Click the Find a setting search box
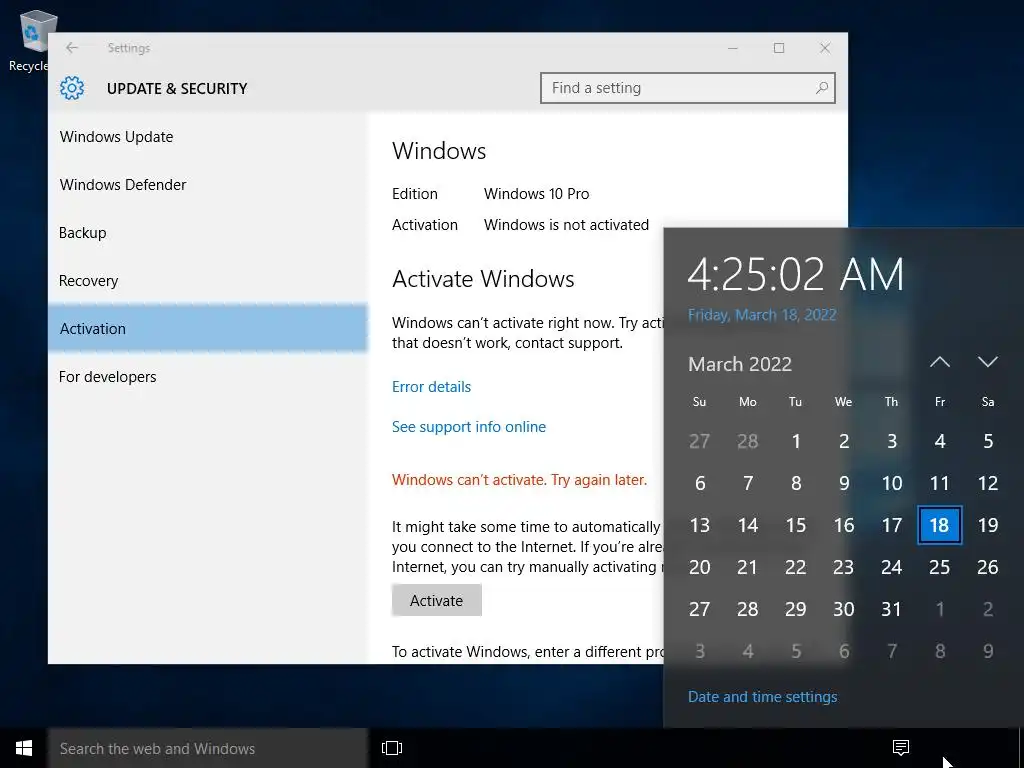 688,88
